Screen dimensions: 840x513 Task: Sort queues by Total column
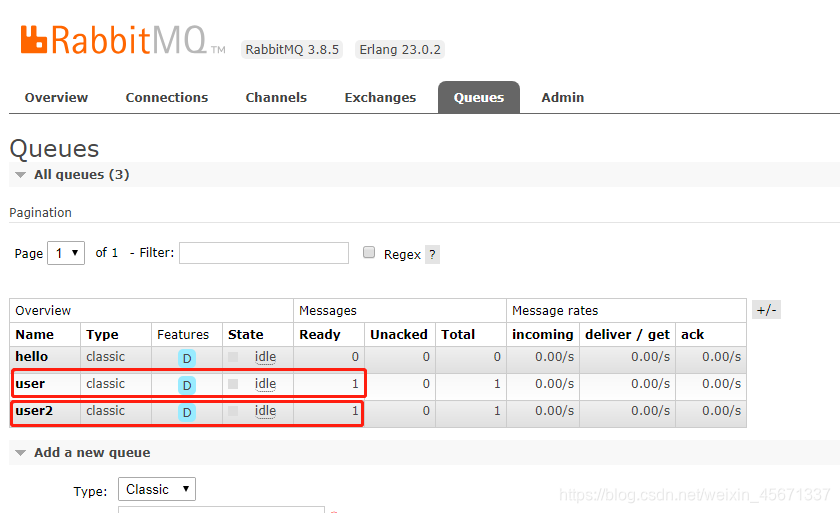pos(458,335)
